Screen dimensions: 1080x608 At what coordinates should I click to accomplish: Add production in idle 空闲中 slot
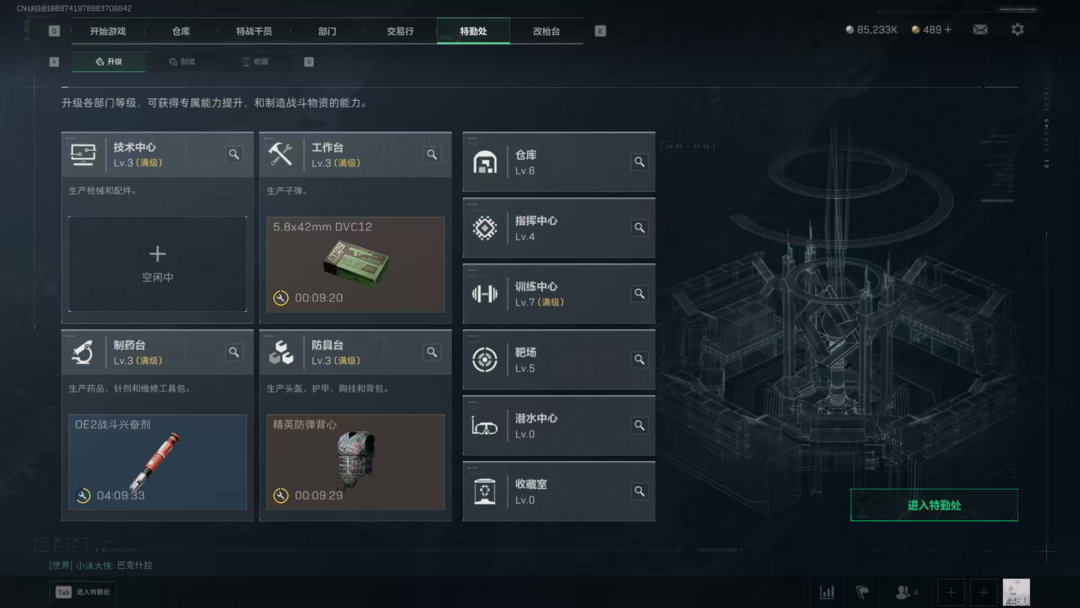158,264
